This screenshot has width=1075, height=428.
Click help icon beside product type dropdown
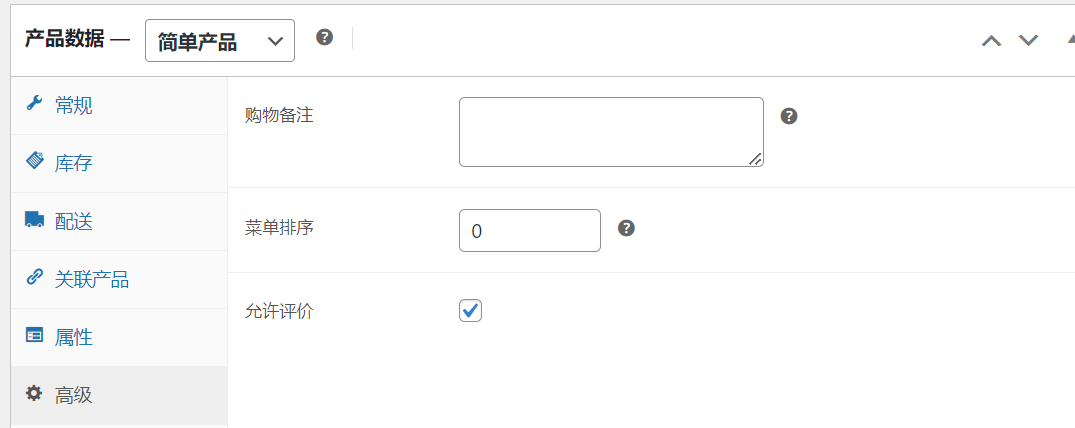pos(324,37)
